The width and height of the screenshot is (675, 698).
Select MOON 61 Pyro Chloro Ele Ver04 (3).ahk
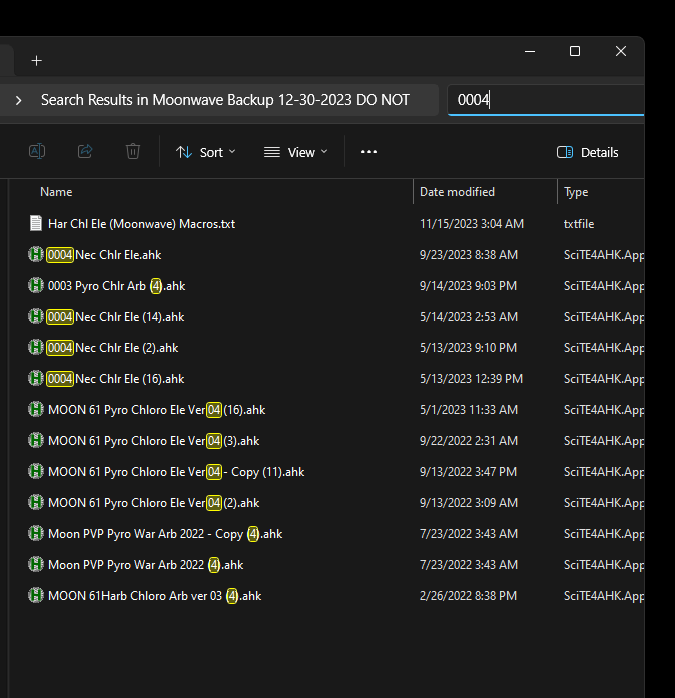[x=153, y=441]
